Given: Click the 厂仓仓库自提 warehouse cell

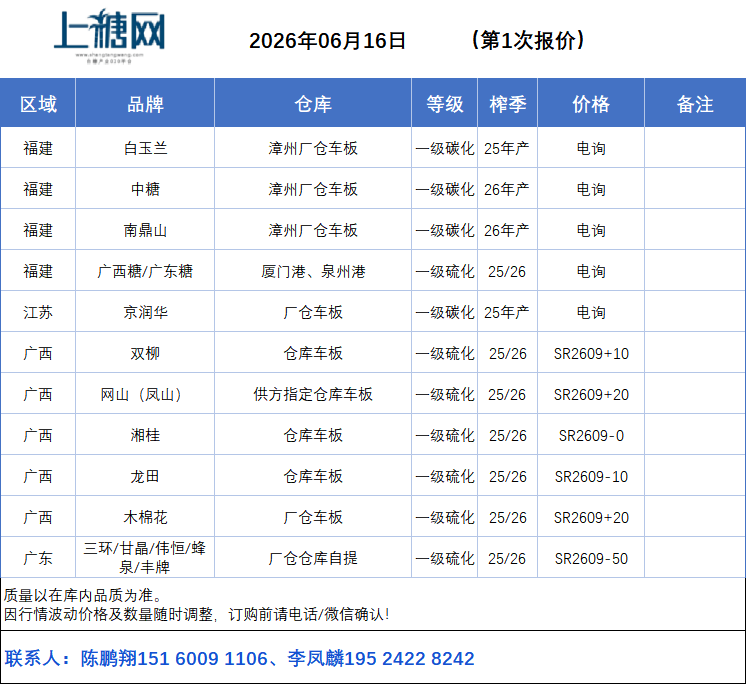Looking at the screenshot, I should click(x=313, y=558).
